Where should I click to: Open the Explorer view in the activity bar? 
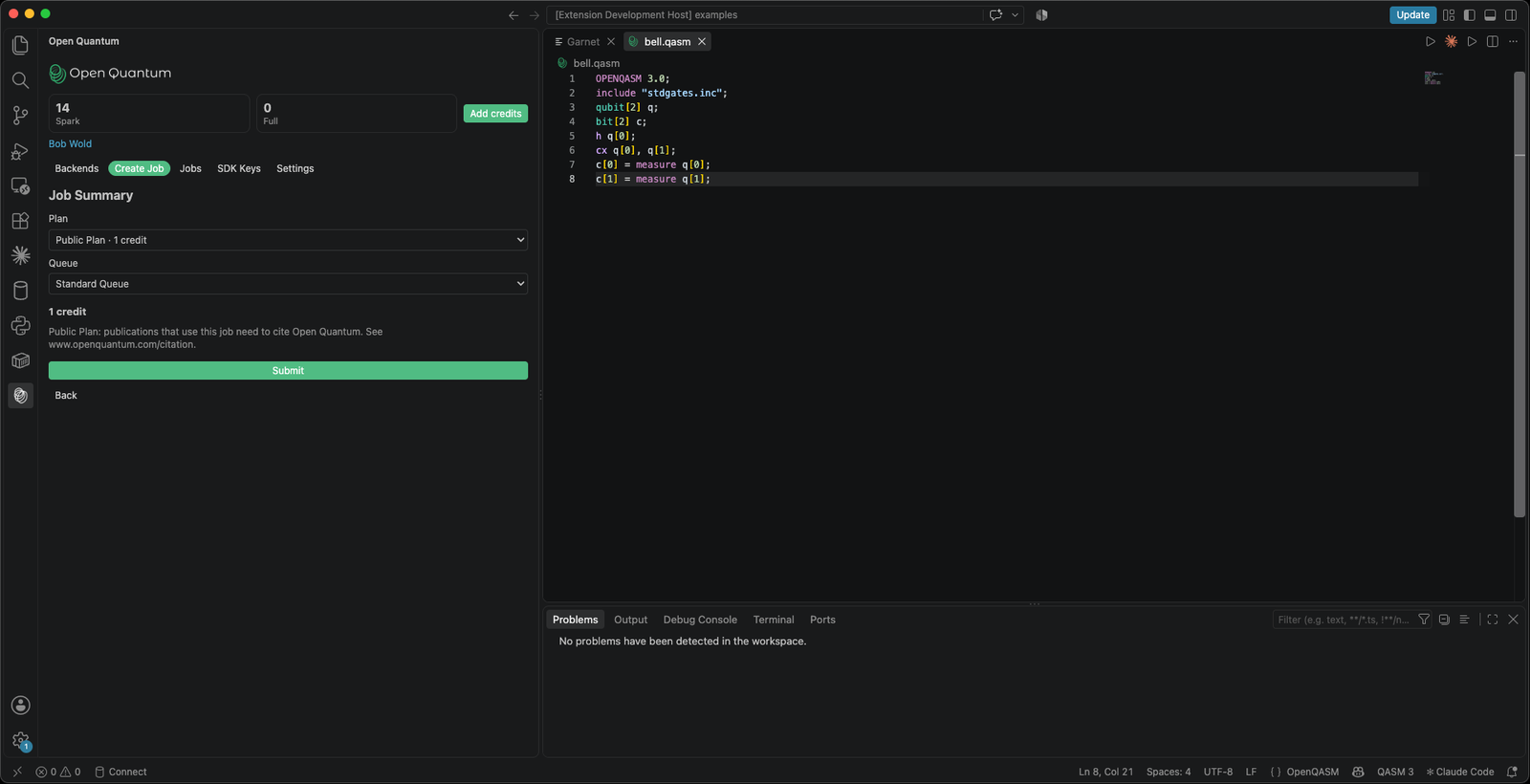20,45
